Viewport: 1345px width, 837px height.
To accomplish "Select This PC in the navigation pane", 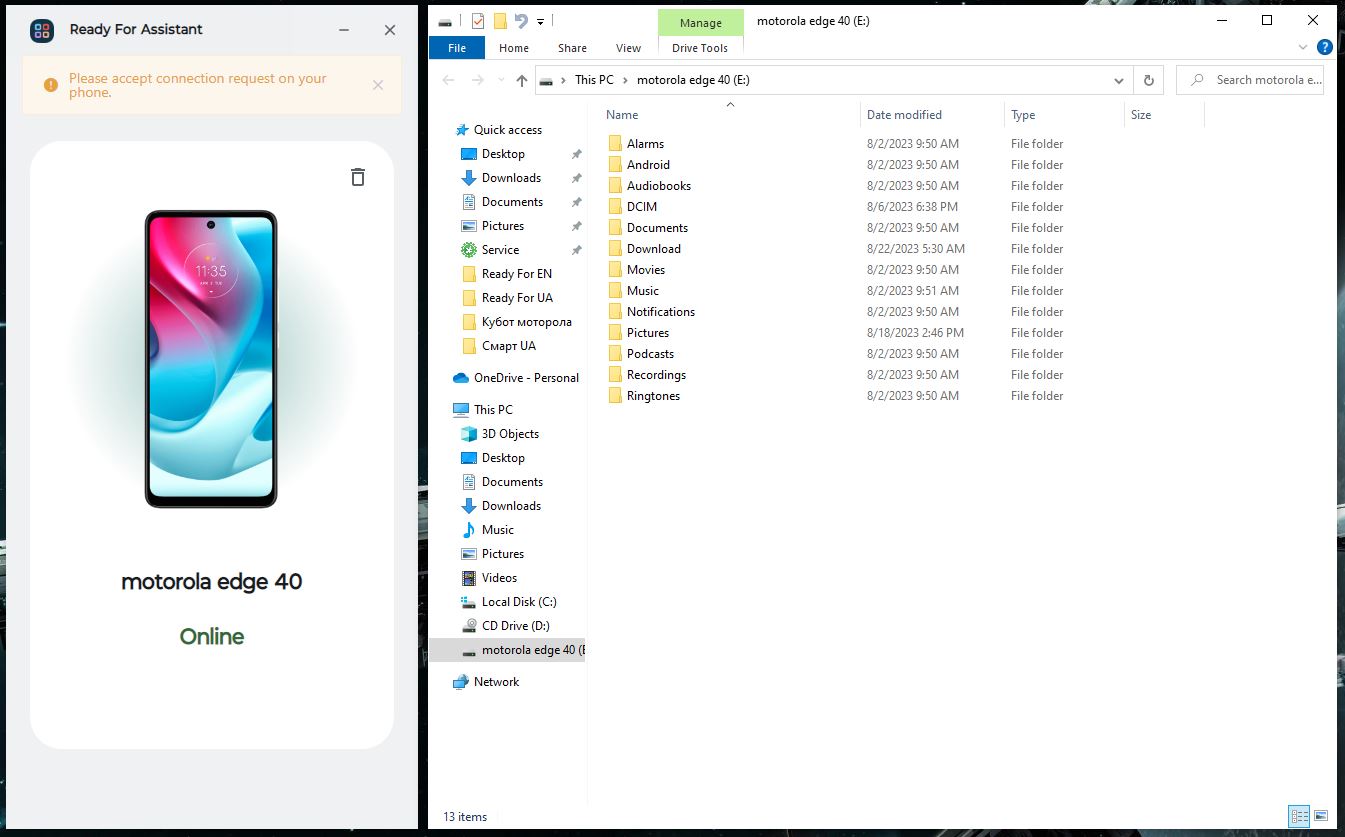I will coord(483,410).
